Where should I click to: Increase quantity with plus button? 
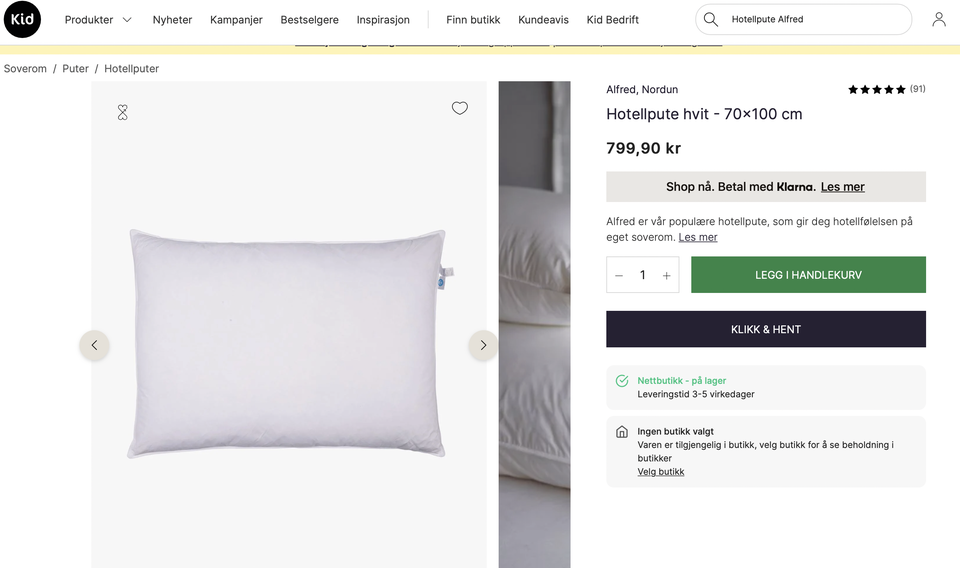tap(666, 276)
